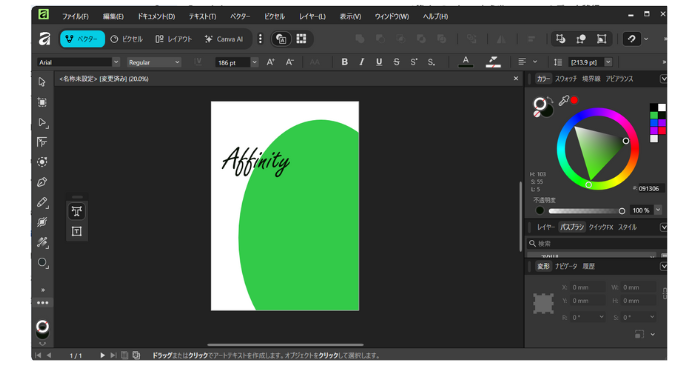The height and width of the screenshot is (365, 698).
Task: Click the text highlight color icon
Action: (493, 62)
